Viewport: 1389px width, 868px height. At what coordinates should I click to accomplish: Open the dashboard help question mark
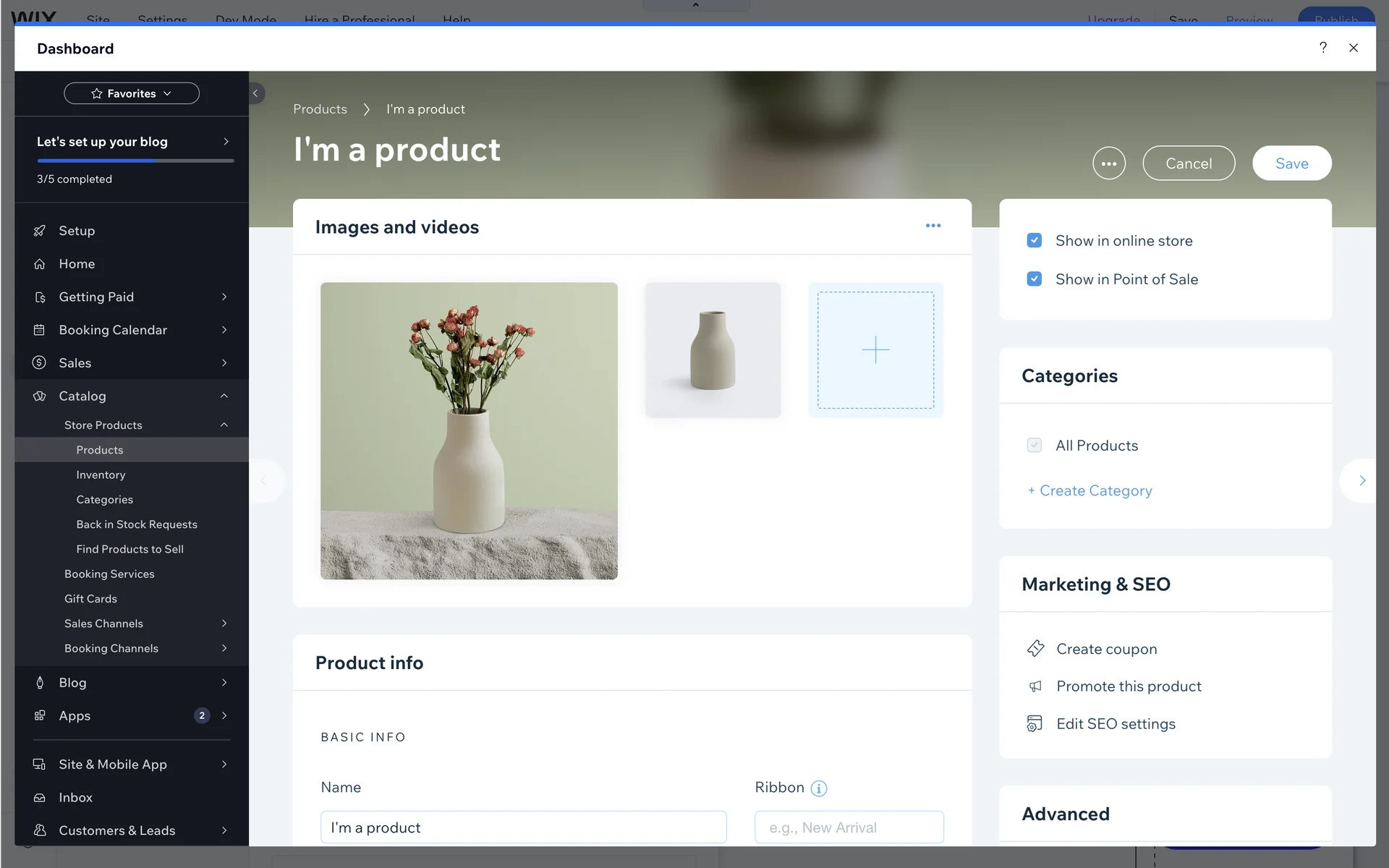coord(1322,48)
